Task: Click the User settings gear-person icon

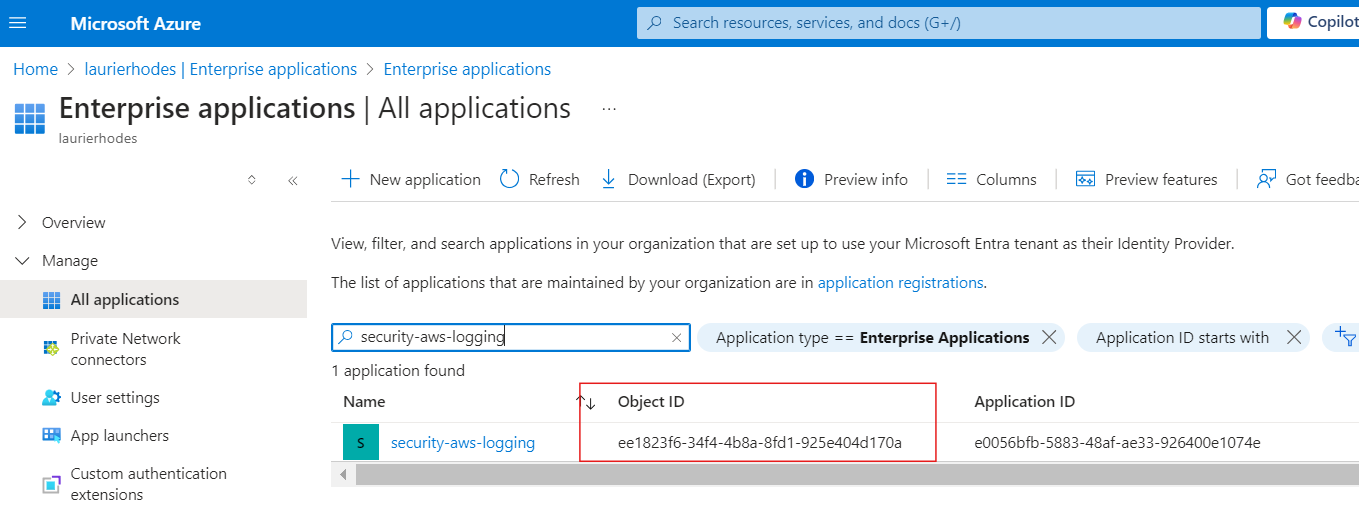Action: coord(52,398)
